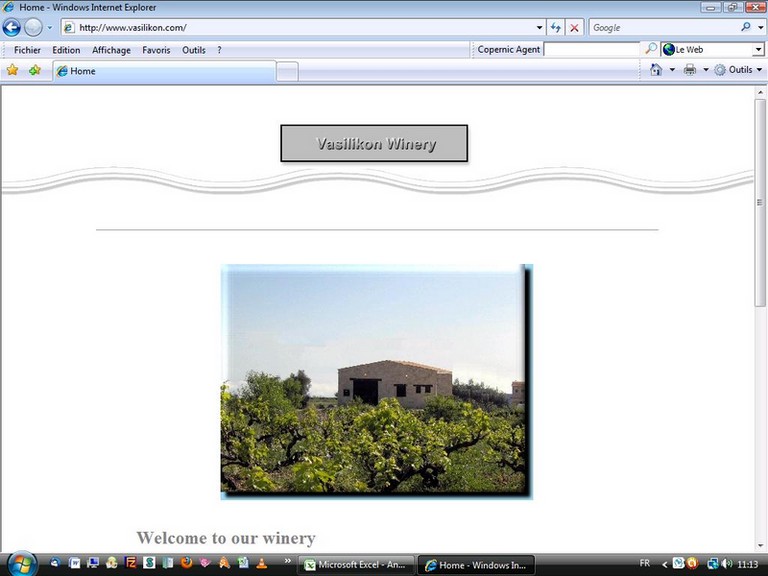Expand the Outils command bar dropdown
768x576 pixels.
pyautogui.click(x=759, y=70)
